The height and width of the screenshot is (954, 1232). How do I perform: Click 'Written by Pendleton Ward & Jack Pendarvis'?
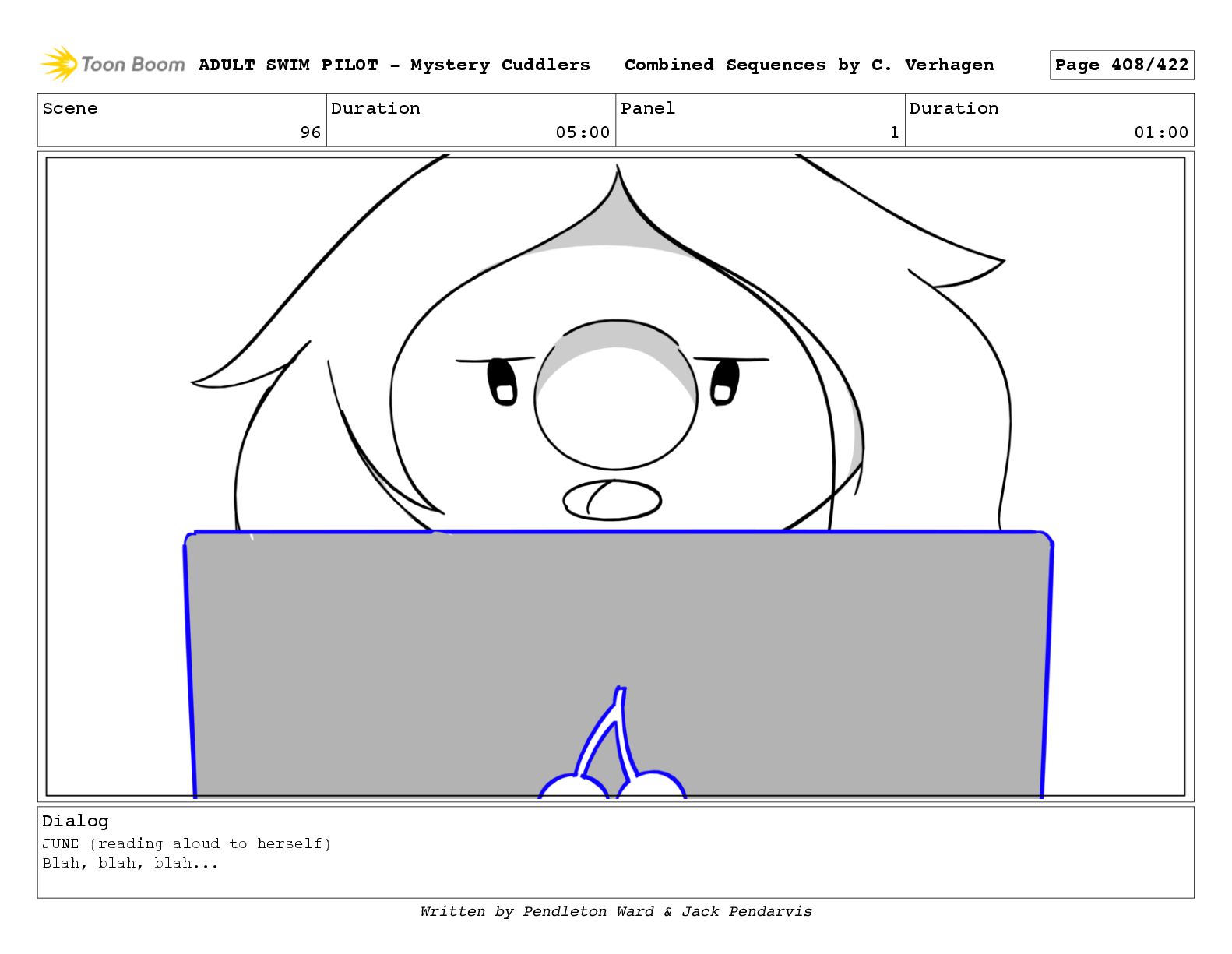tap(616, 911)
